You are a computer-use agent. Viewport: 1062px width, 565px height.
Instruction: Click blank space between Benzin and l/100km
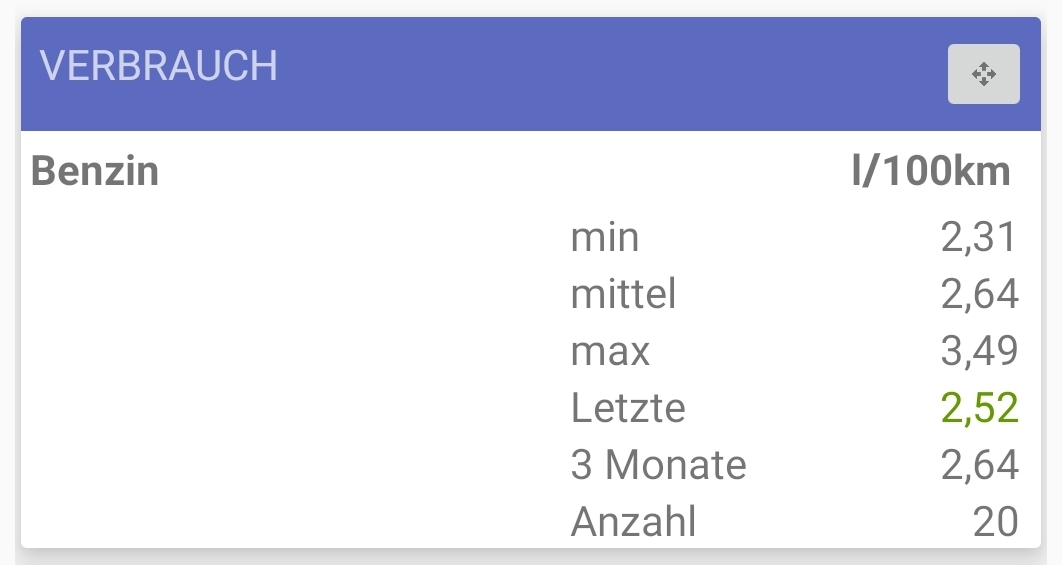coord(500,171)
